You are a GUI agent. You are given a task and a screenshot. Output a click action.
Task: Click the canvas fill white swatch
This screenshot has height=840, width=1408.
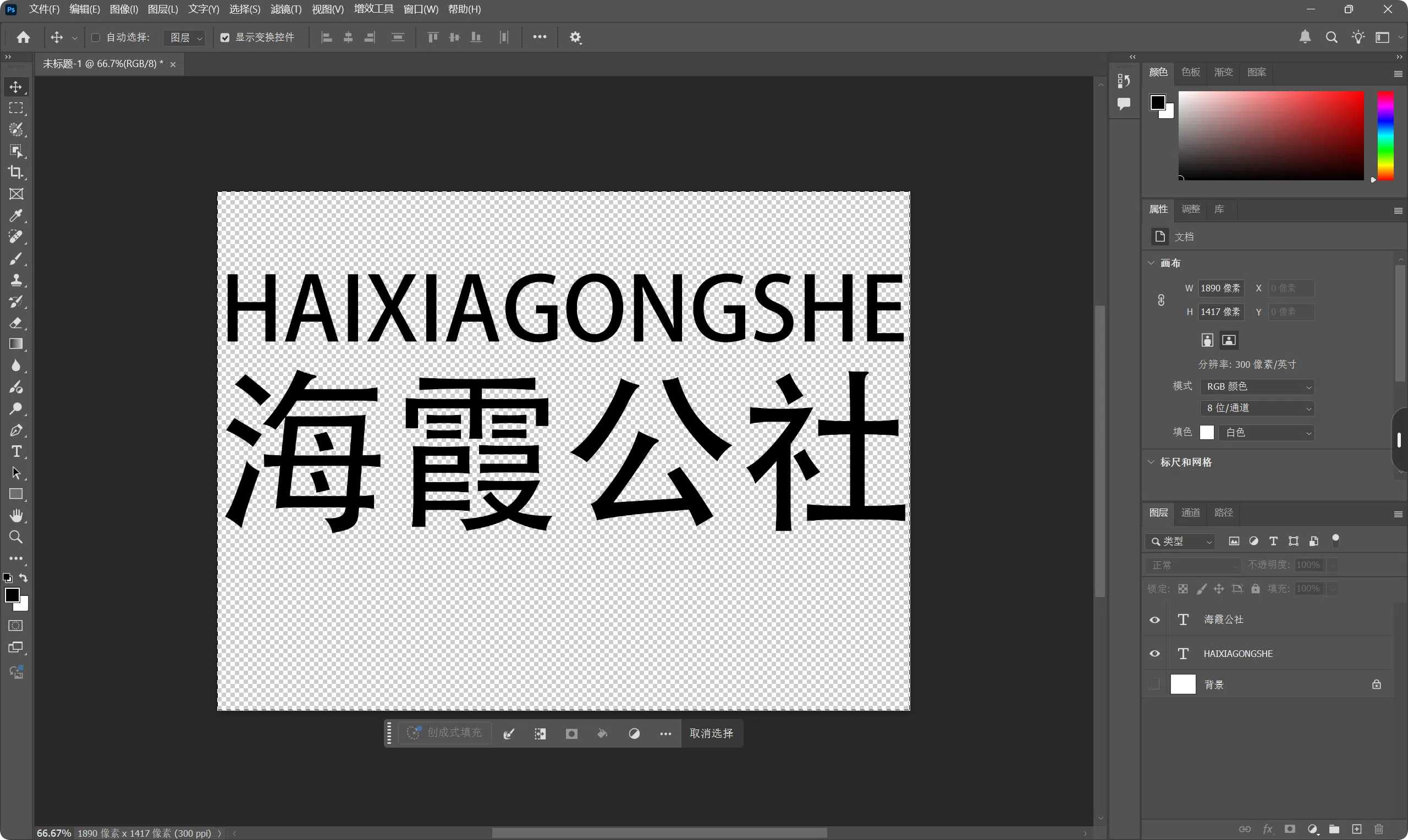[x=1207, y=433]
